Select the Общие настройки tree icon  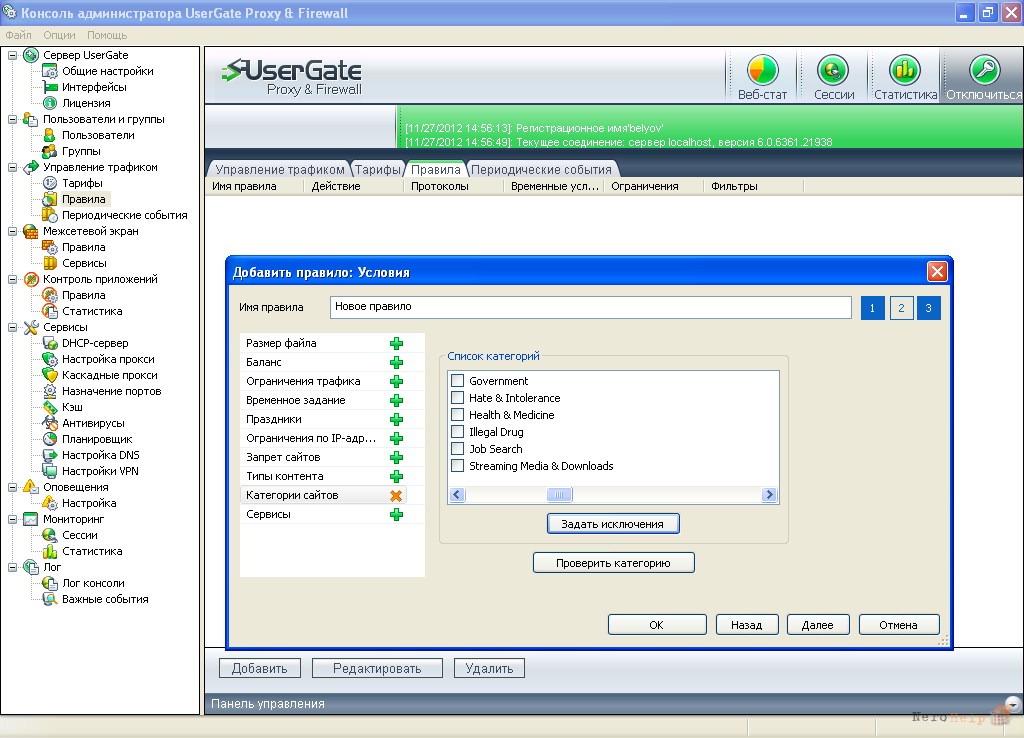click(50, 71)
